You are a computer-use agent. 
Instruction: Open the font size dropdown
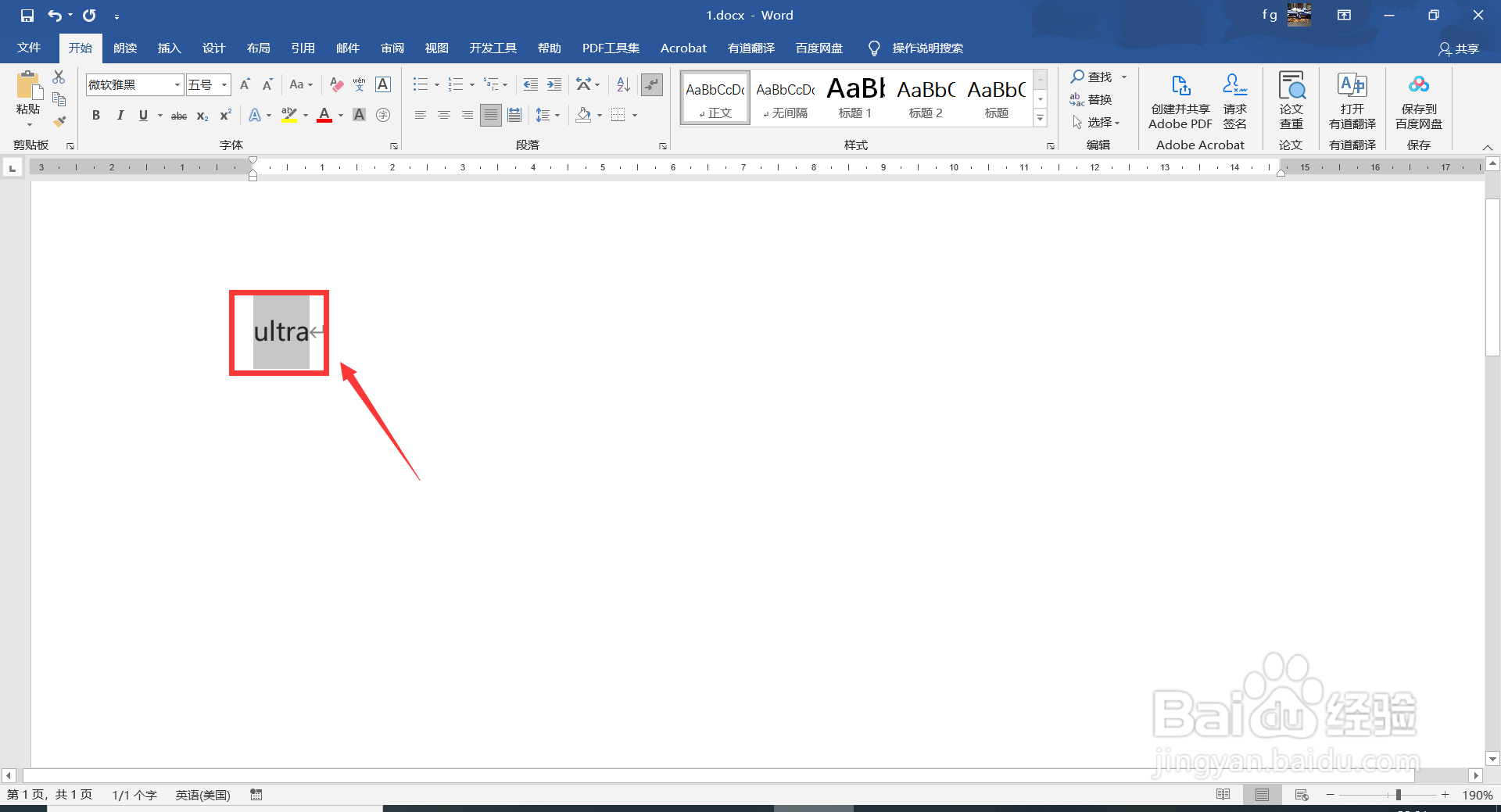224,84
